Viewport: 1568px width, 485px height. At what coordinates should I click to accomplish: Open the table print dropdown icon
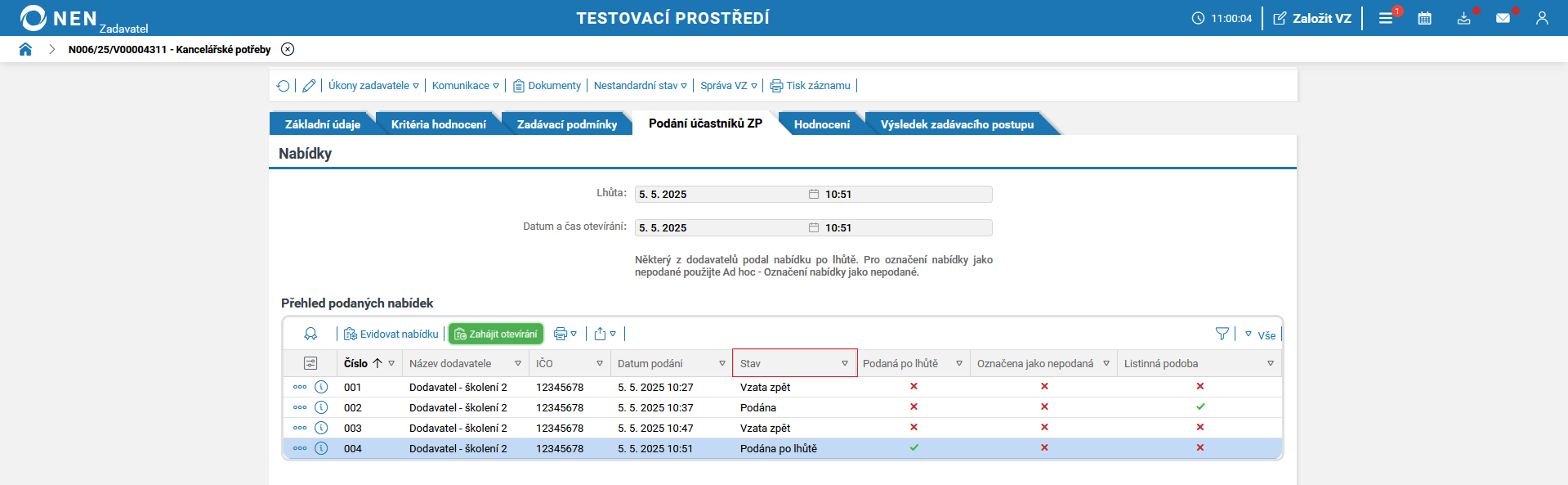565,334
